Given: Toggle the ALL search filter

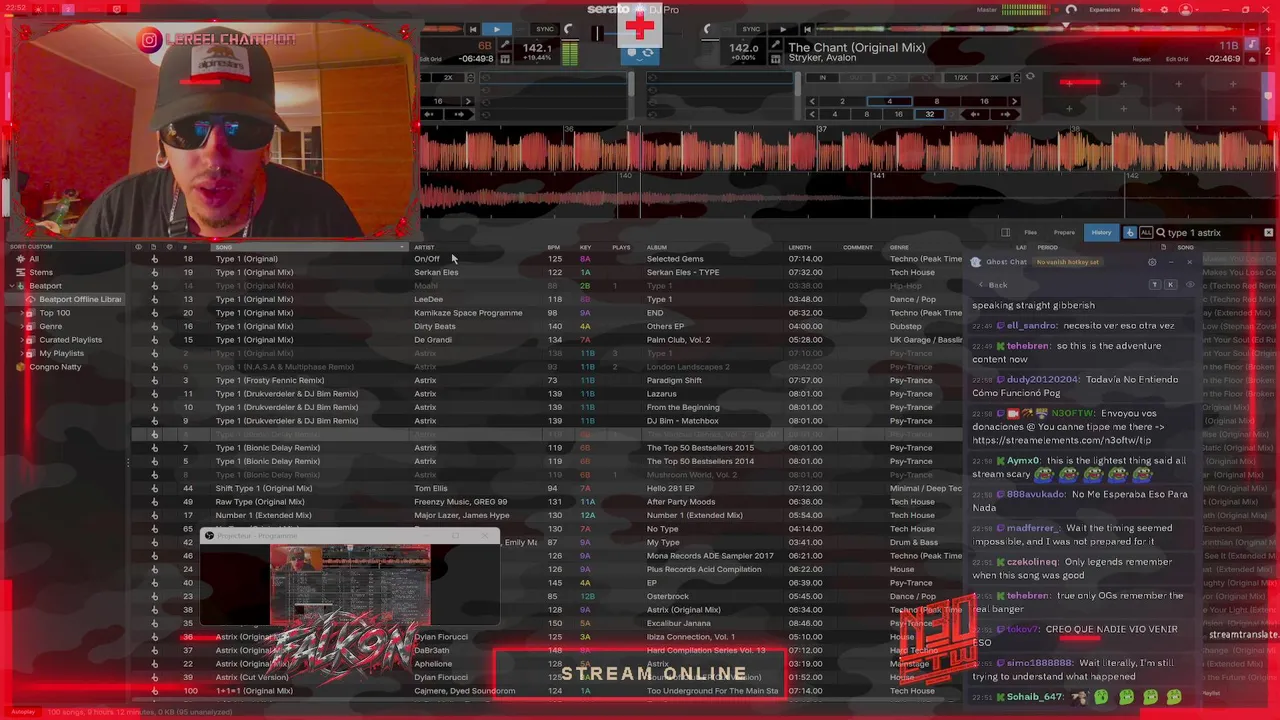Looking at the screenshot, I should [1146, 232].
